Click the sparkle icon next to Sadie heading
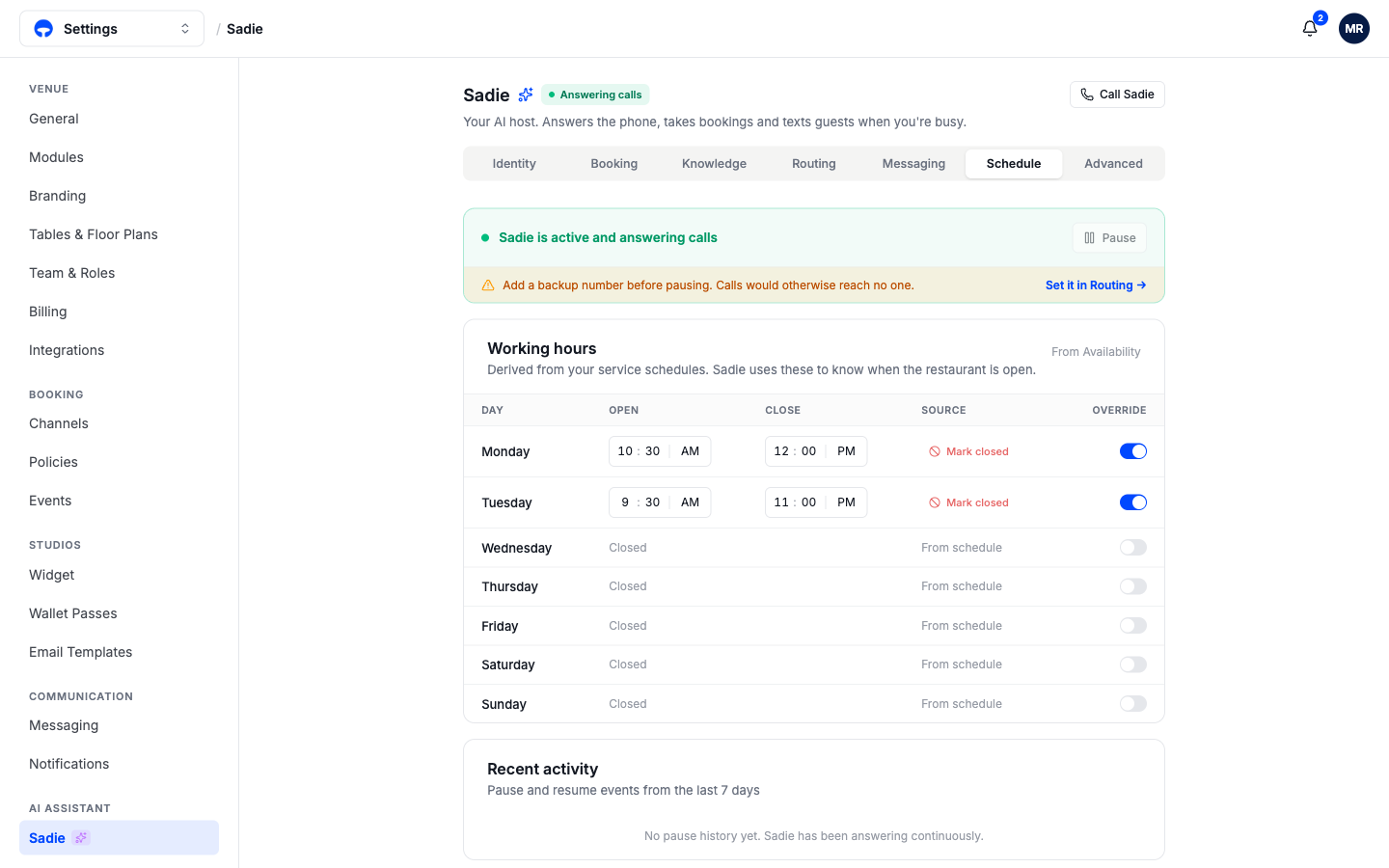1389x868 pixels. (526, 95)
